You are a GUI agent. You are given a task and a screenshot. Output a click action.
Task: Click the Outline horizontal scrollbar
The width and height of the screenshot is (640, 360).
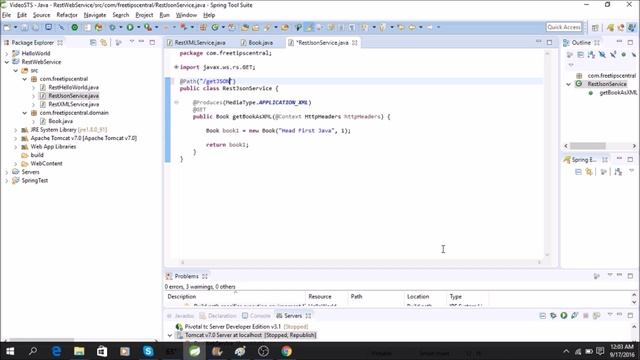(x=588, y=146)
